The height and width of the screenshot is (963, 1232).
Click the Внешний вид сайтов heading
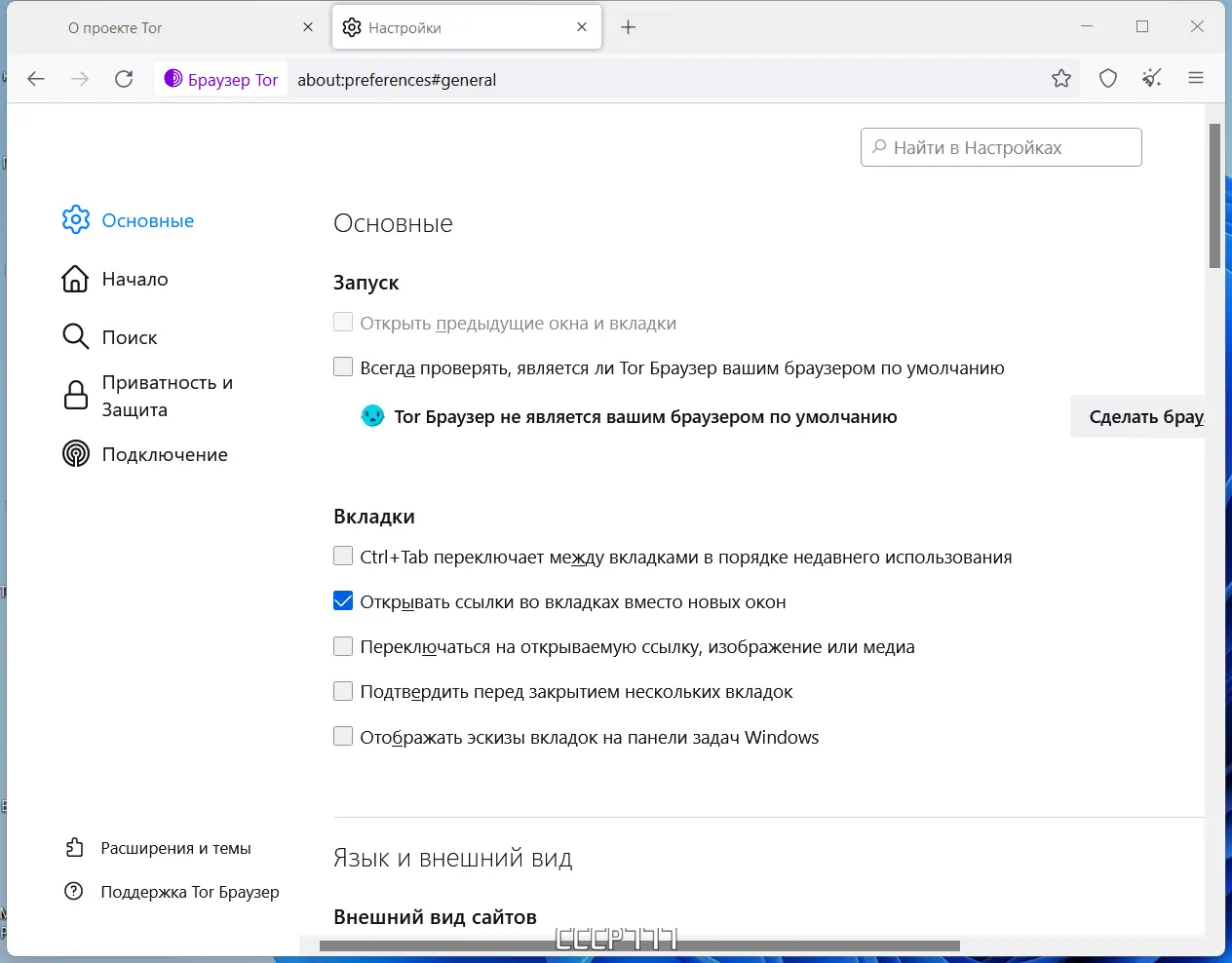point(435,917)
